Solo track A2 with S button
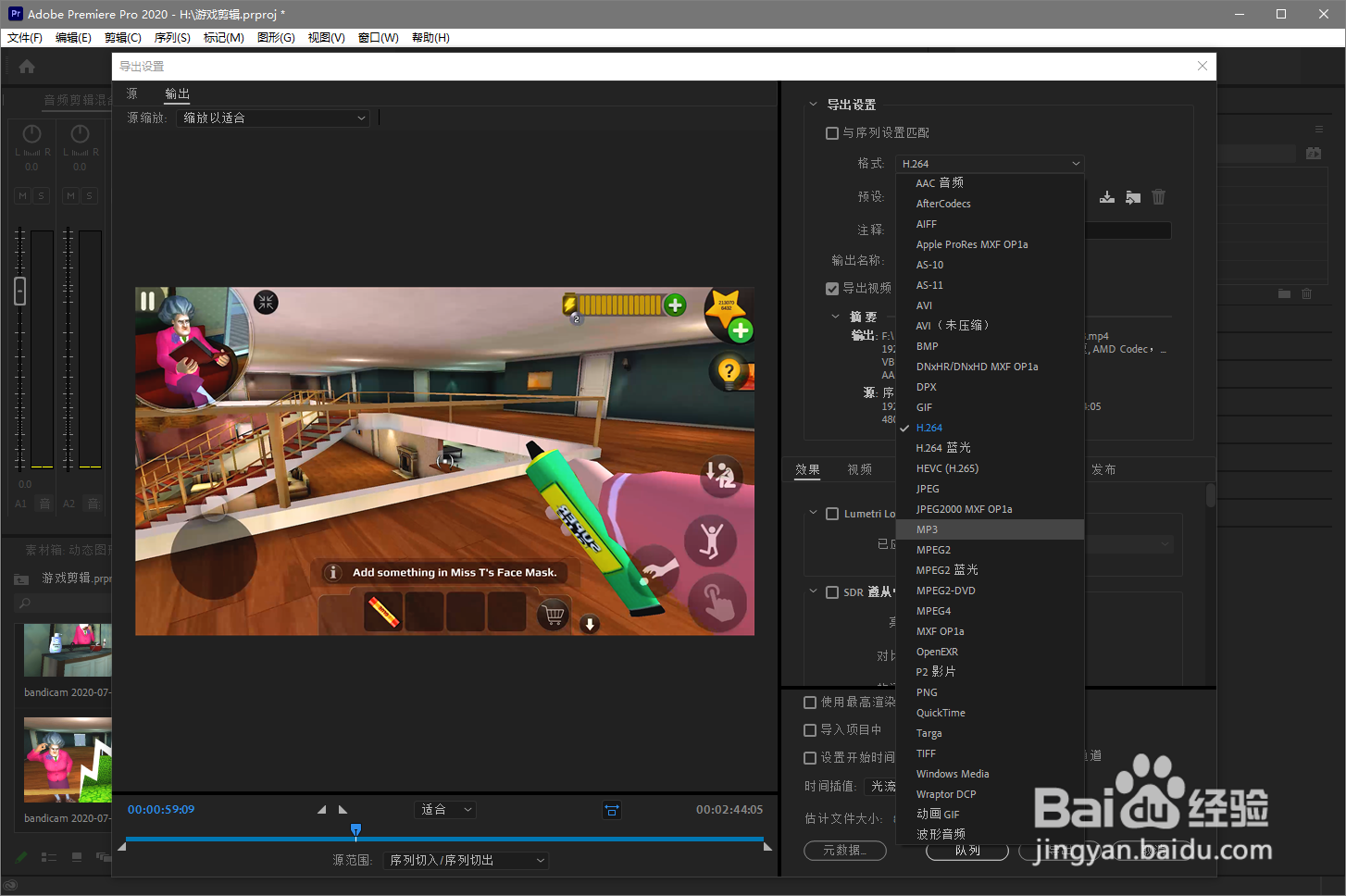This screenshot has height=896, width=1346. [x=89, y=195]
